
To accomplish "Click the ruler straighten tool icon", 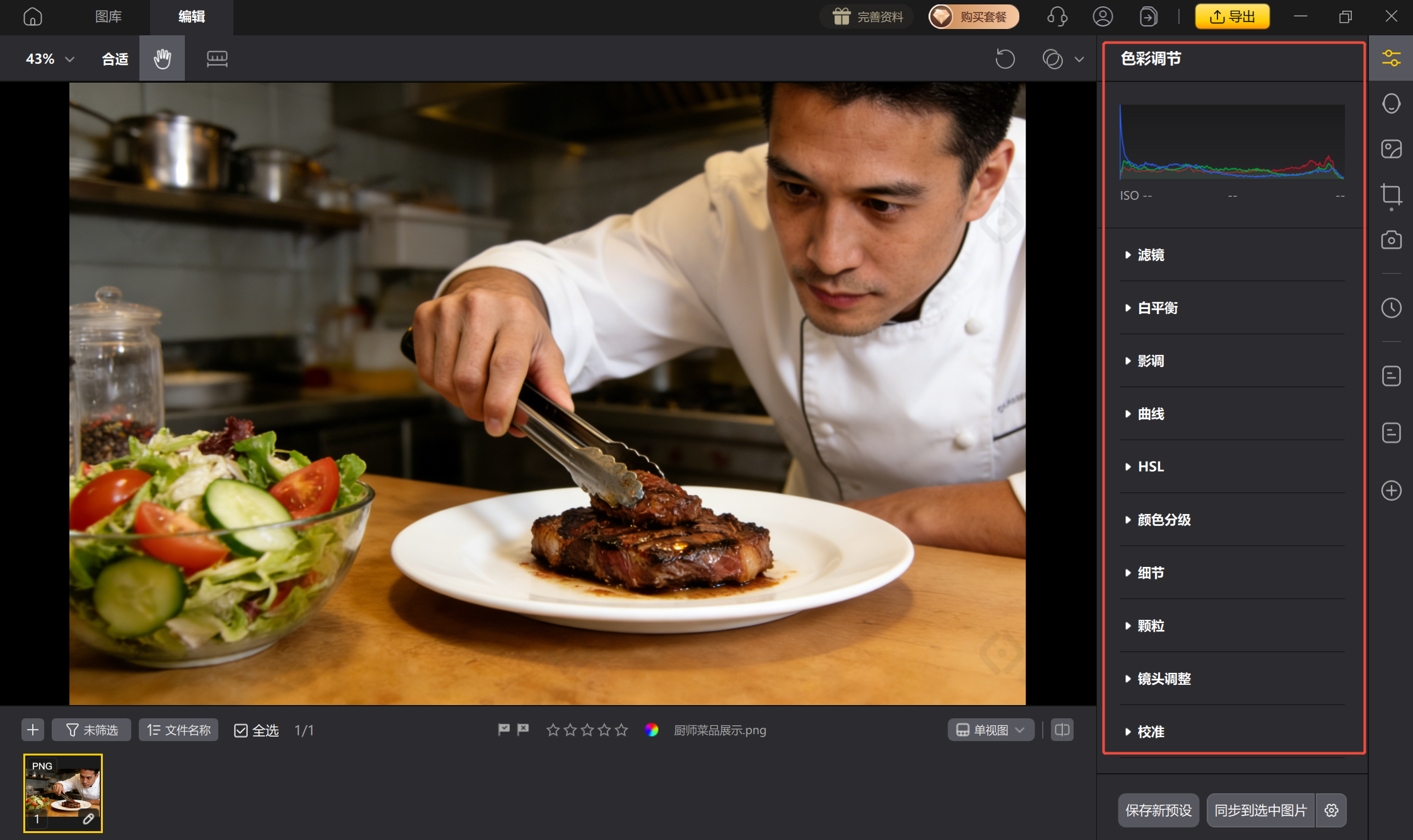I will click(x=217, y=59).
